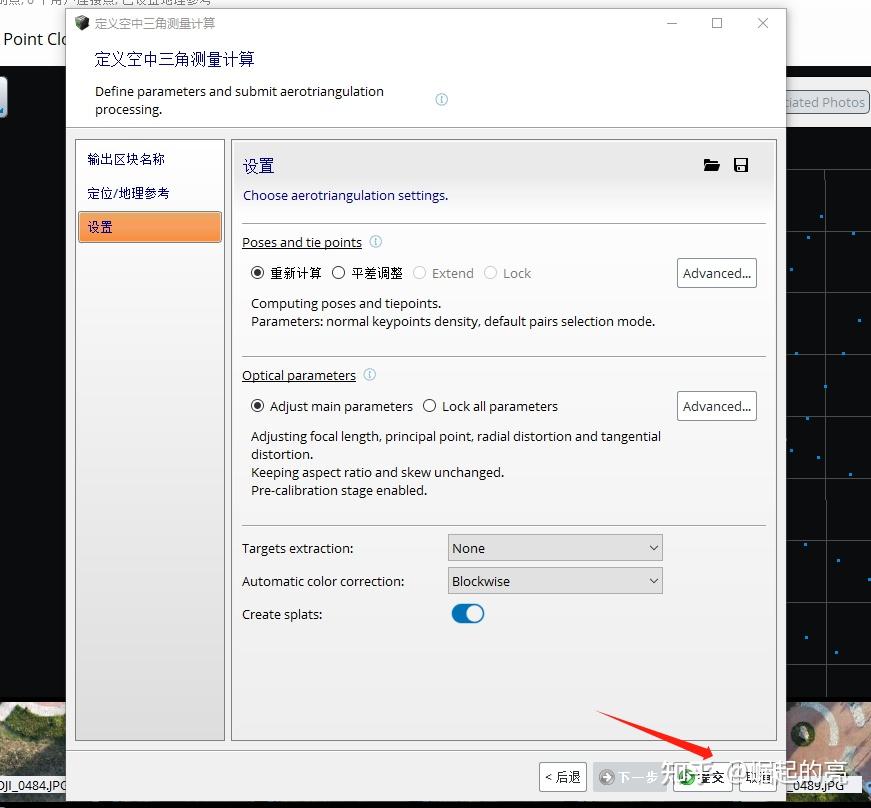Enable the Create splats toggle

(467, 613)
